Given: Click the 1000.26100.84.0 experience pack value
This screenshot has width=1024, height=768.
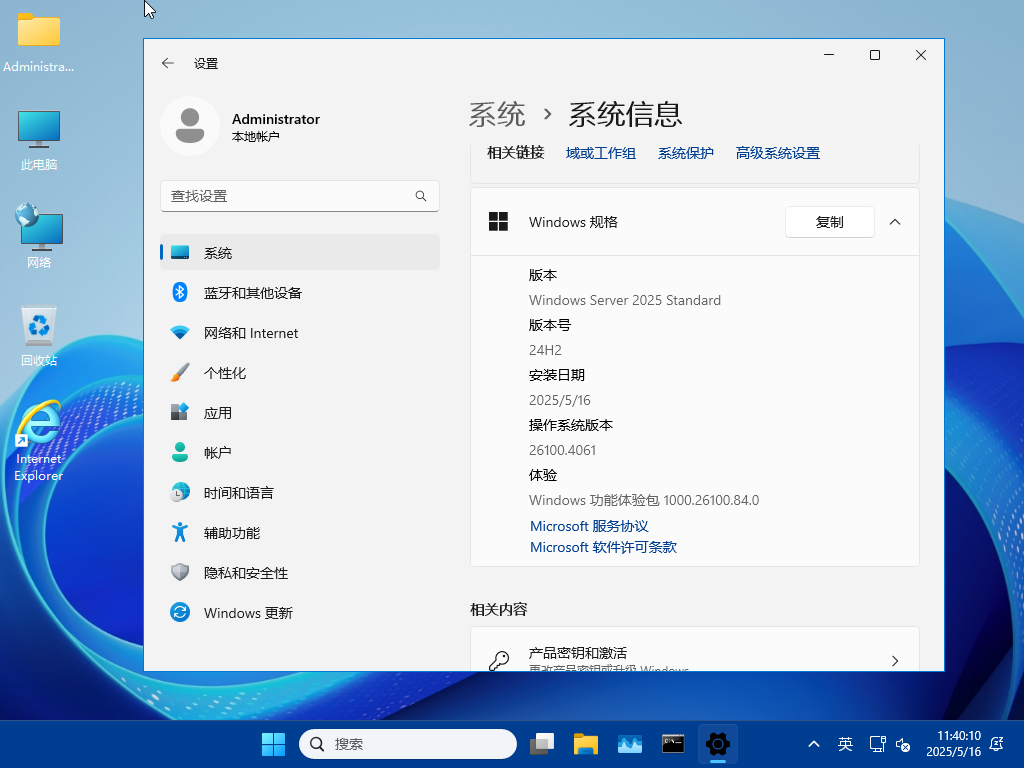Looking at the screenshot, I should (711, 500).
